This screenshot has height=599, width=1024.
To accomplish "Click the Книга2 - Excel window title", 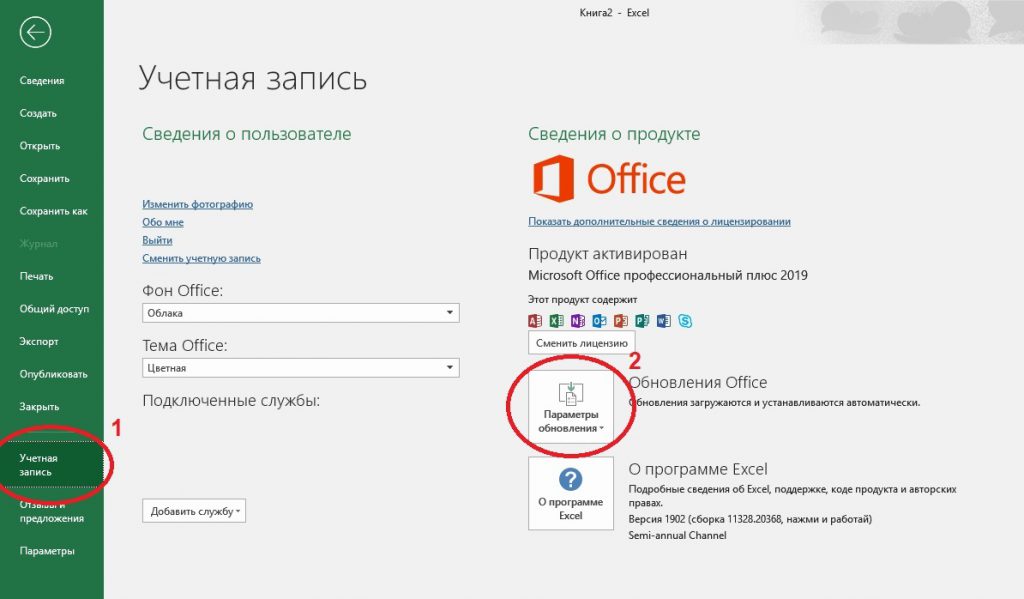I will pyautogui.click(x=614, y=12).
